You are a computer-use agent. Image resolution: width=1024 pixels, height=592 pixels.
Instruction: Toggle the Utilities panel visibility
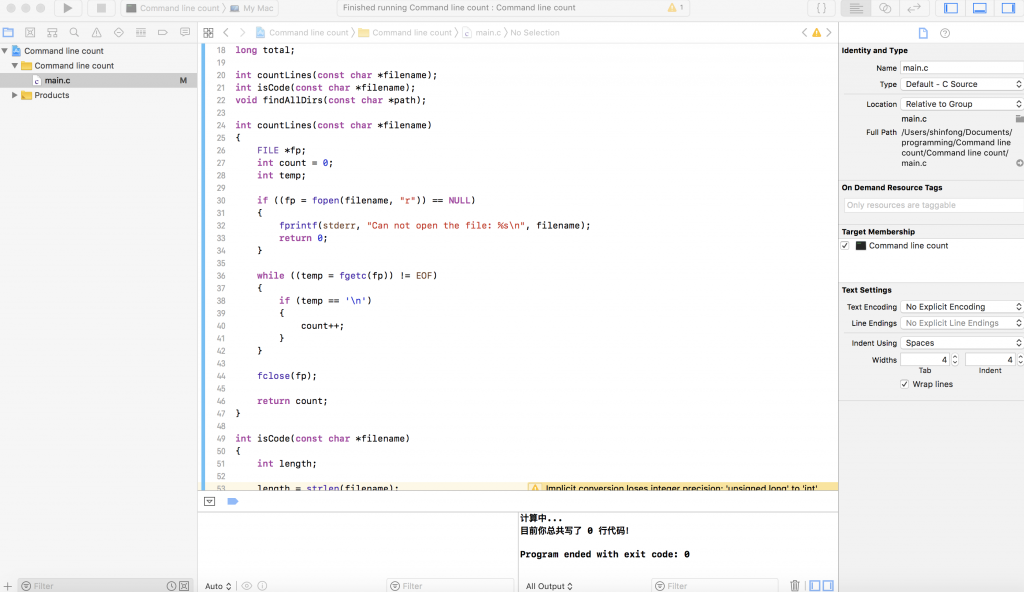pos(1008,8)
